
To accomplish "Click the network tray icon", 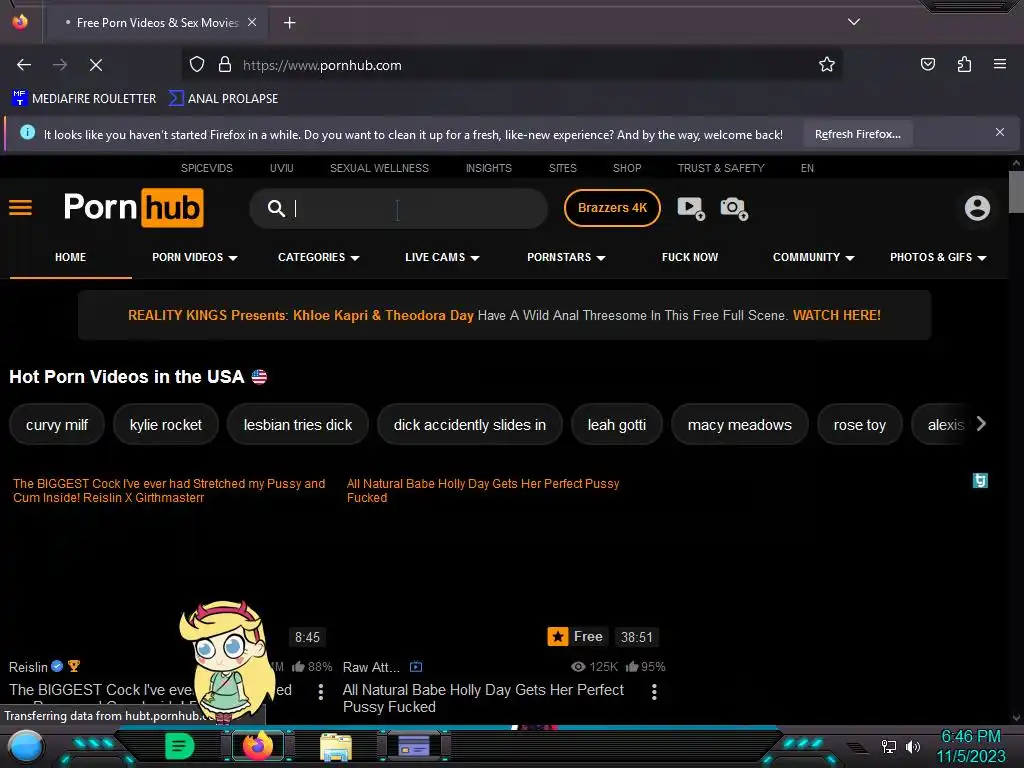I will tap(888, 746).
